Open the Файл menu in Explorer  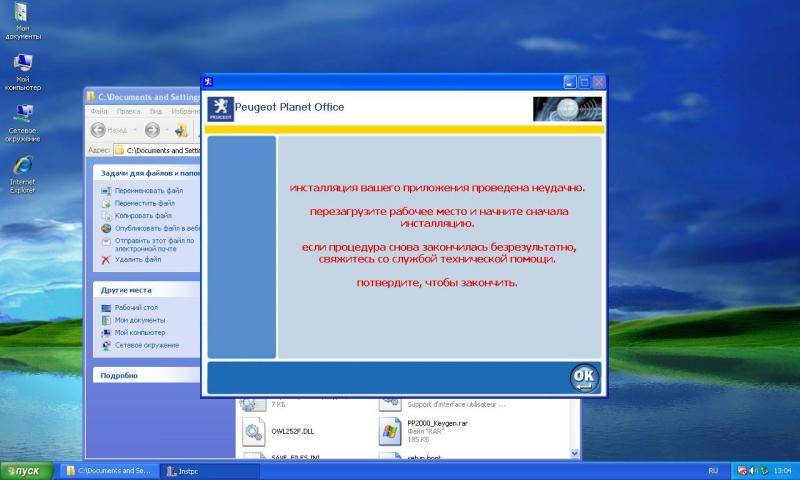point(99,111)
